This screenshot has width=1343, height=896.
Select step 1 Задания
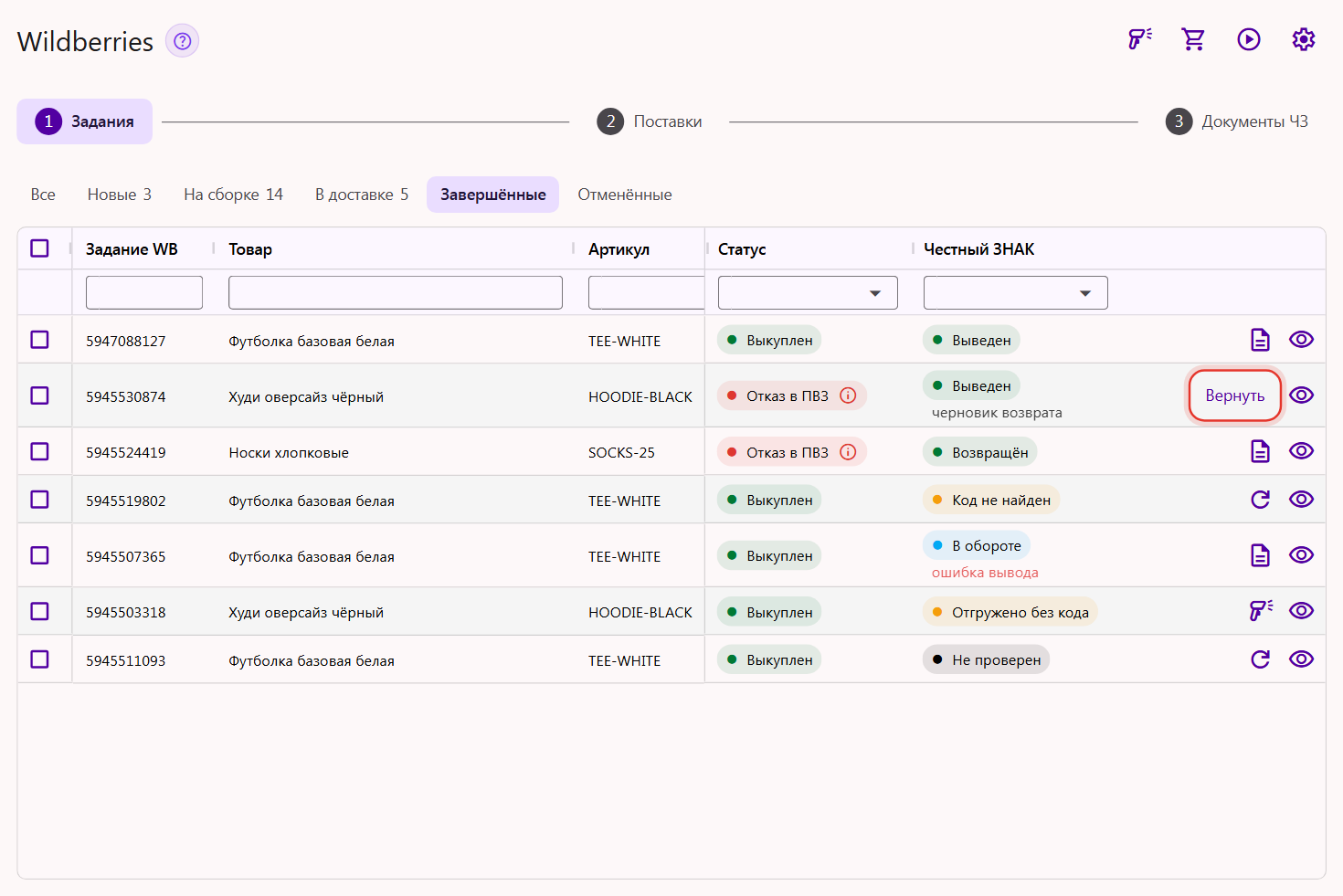coord(85,121)
